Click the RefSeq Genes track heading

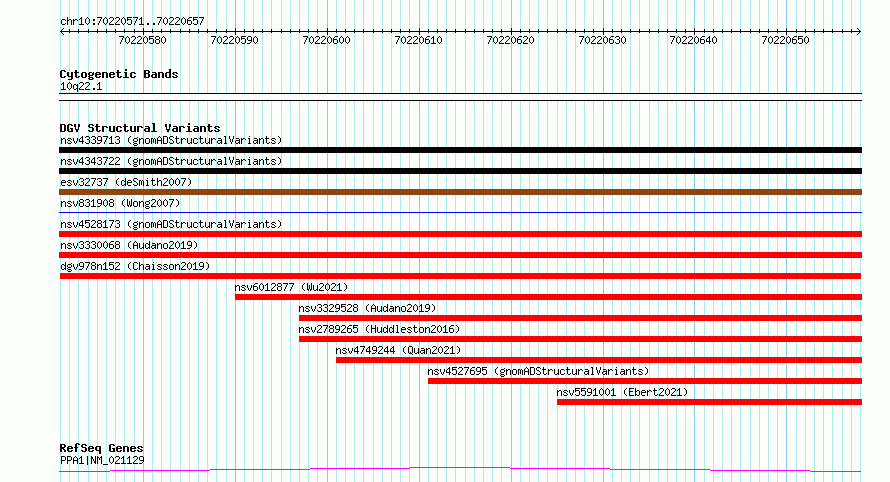click(x=102, y=448)
